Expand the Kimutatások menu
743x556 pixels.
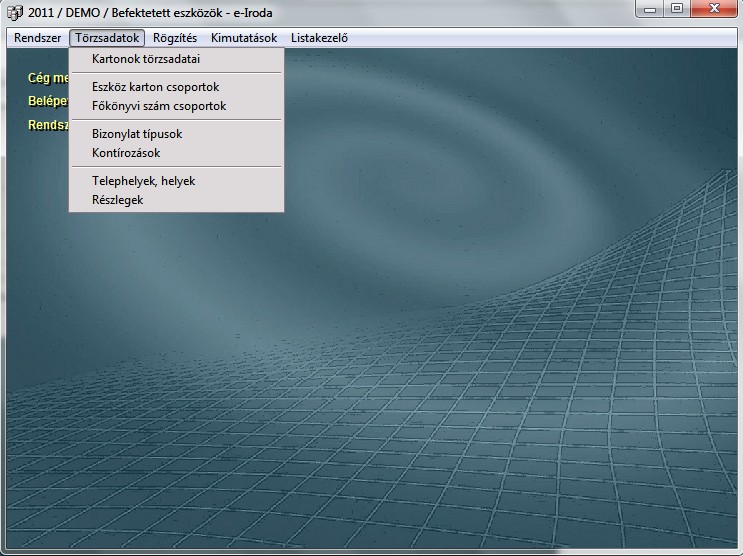click(x=244, y=38)
